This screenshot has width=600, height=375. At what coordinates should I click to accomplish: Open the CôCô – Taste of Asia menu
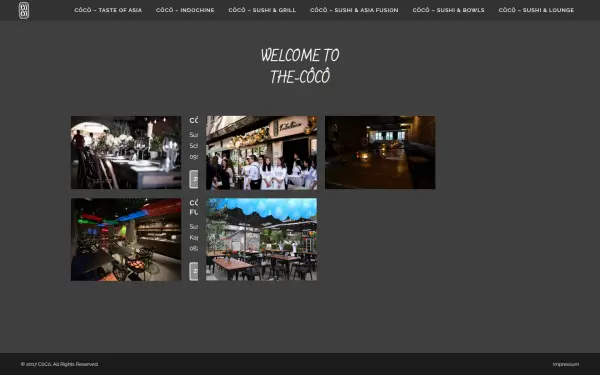coord(108,10)
